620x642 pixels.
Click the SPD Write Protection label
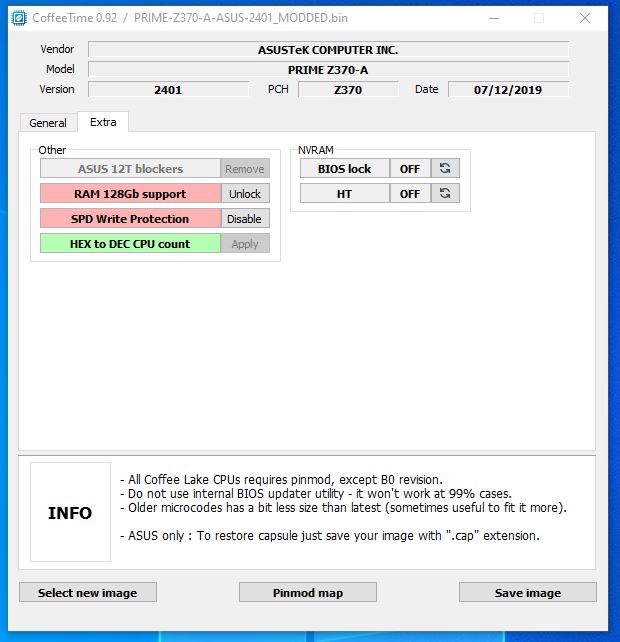tap(130, 219)
